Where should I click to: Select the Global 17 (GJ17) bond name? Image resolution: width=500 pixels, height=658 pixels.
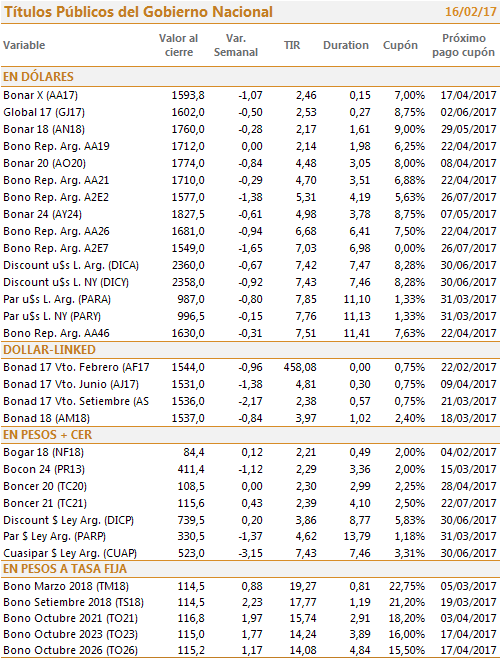point(44,112)
